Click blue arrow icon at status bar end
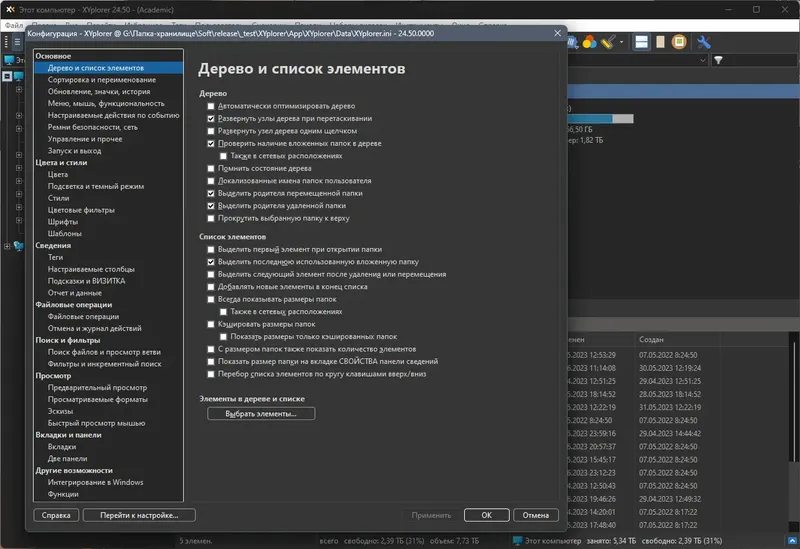Screen dimensions: 800x549 792,540
